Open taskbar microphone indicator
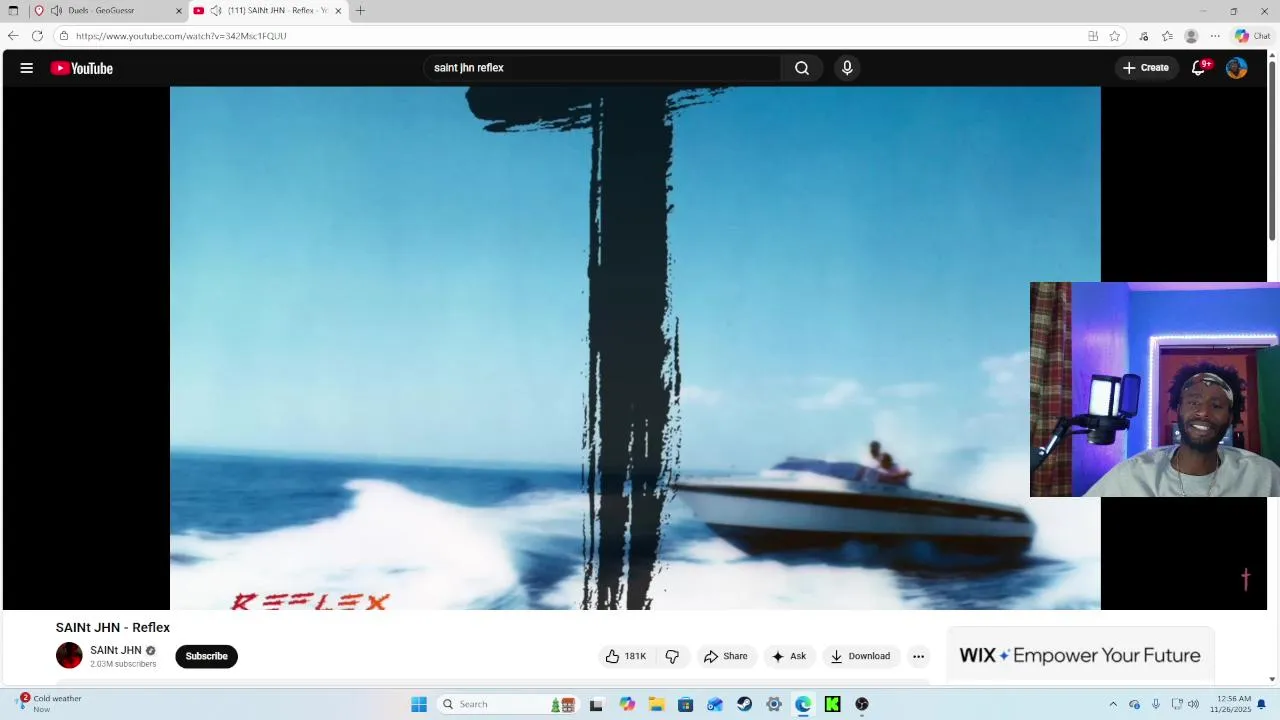Screen dimensions: 1280x720 coord(1156,704)
